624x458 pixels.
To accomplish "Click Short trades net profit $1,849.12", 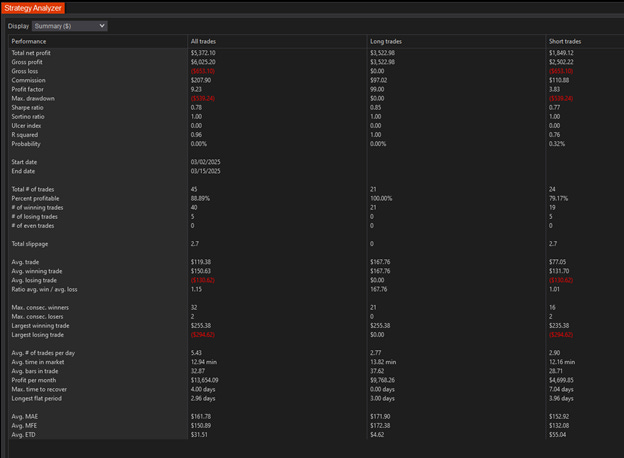I will 561,53.
